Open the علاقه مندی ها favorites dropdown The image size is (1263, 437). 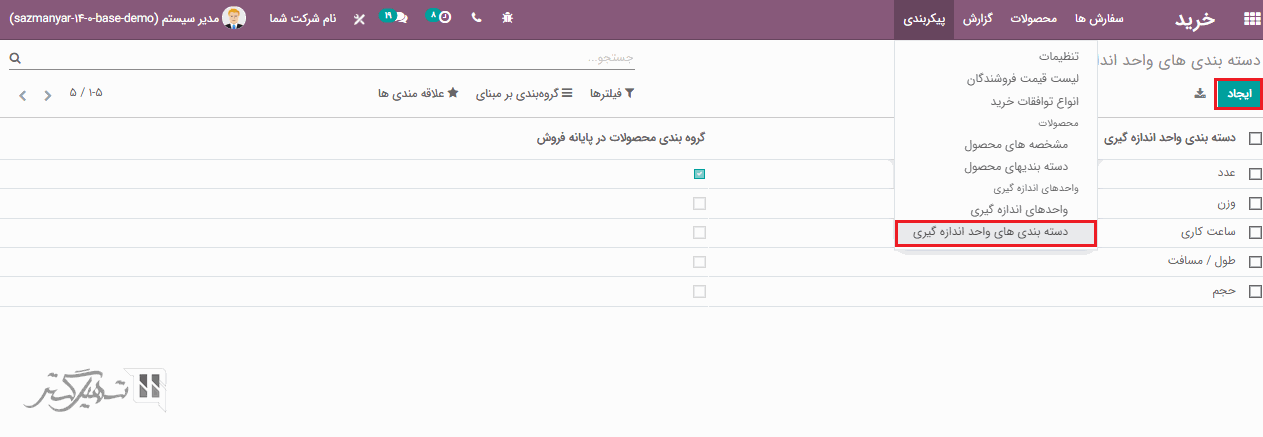click(418, 93)
